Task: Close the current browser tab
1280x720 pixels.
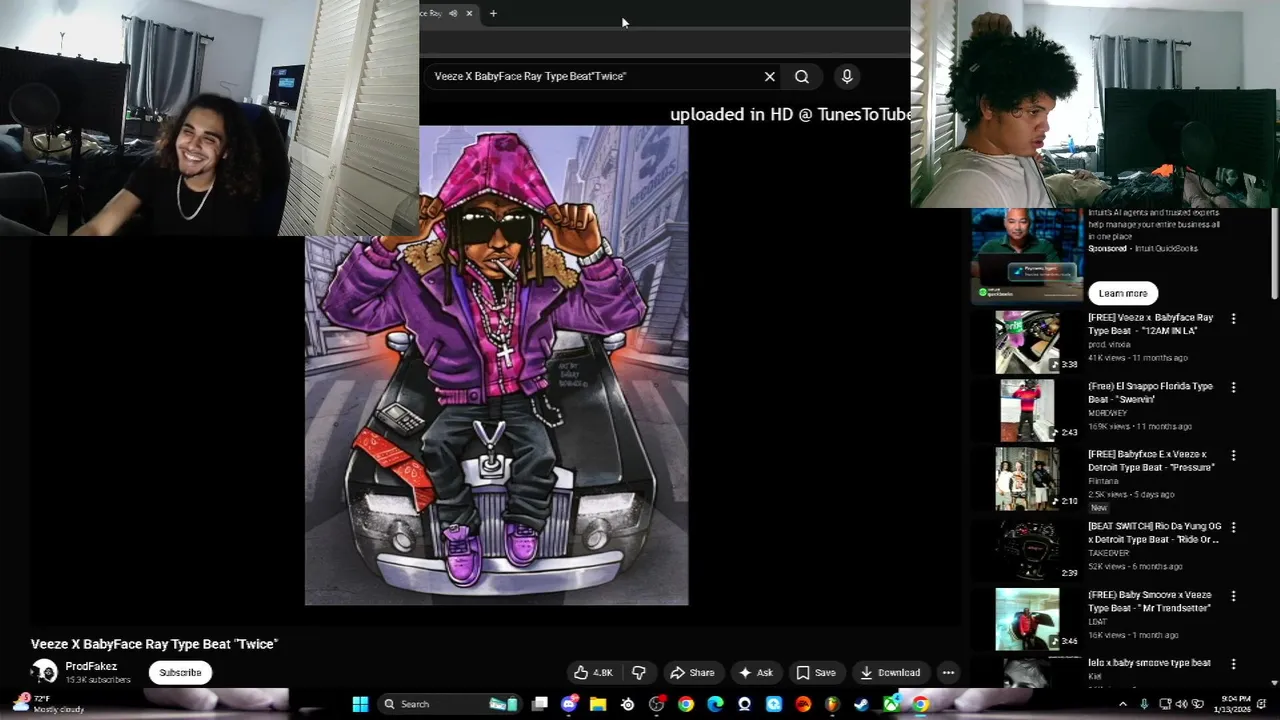Action: (469, 13)
